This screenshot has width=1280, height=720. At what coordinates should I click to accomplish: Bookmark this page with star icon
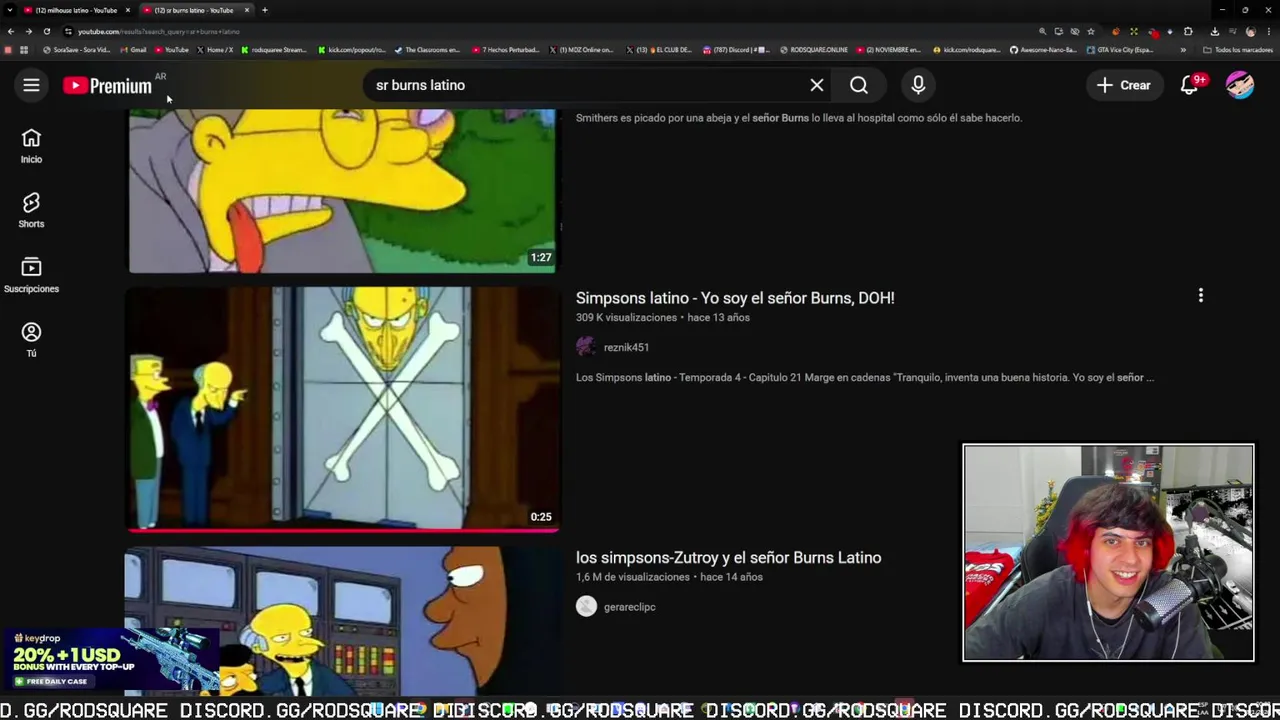point(1091,31)
